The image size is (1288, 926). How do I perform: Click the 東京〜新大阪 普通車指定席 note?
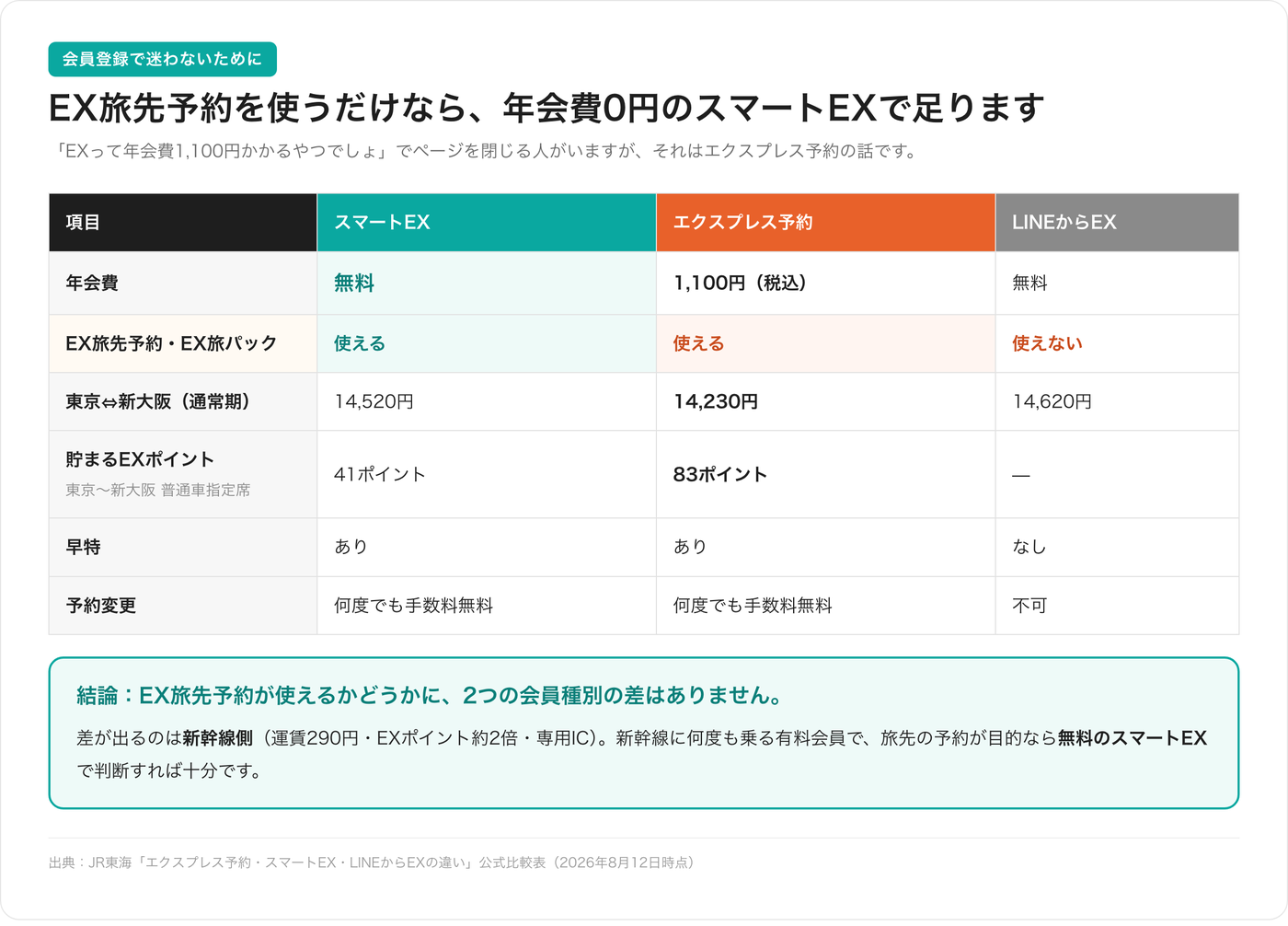point(158,490)
